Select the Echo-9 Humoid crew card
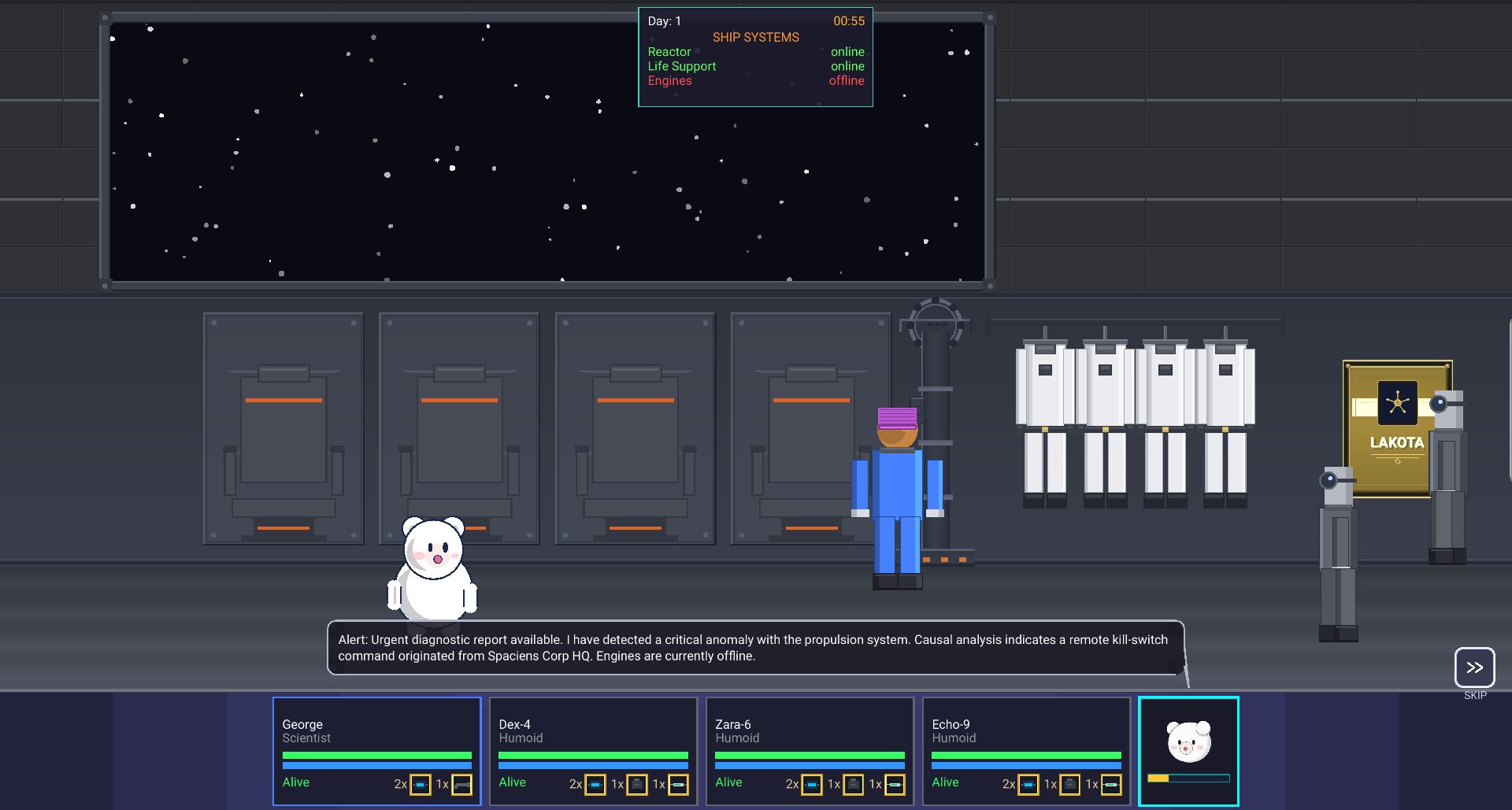Viewport: 1512px width, 810px height. pyautogui.click(x=1027, y=751)
